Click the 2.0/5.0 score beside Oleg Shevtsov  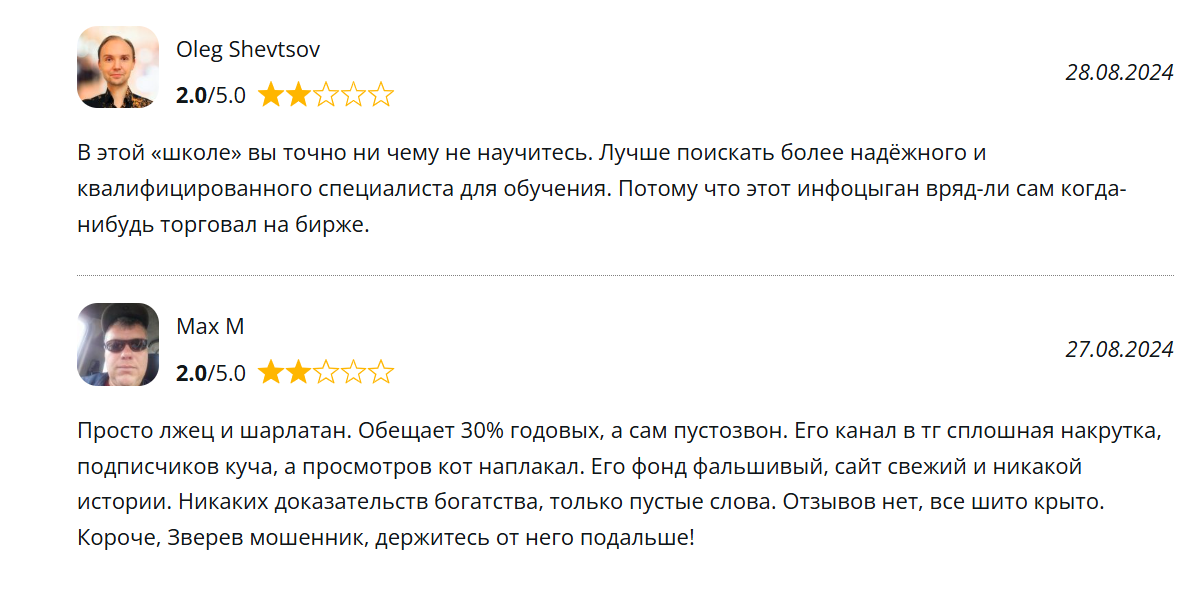(211, 96)
